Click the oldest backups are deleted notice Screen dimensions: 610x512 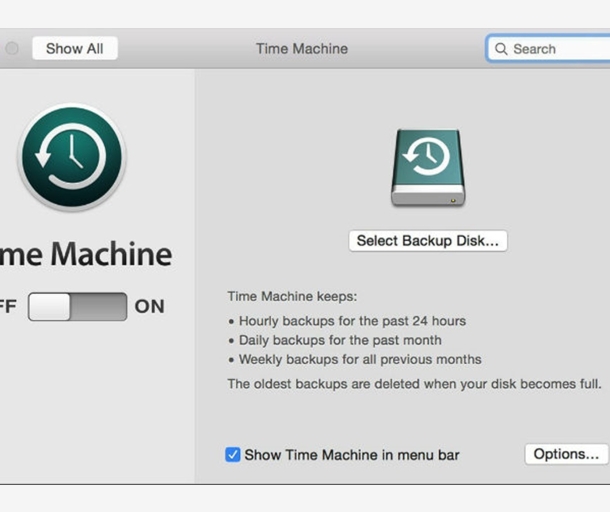tap(414, 384)
